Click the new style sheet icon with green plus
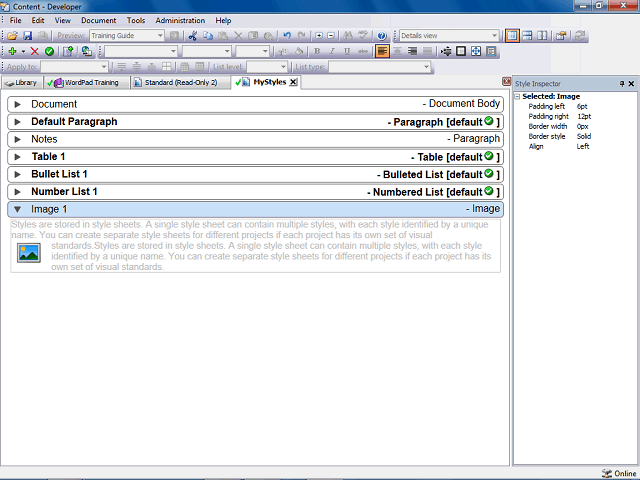This screenshot has width=640, height=480. pos(68,51)
